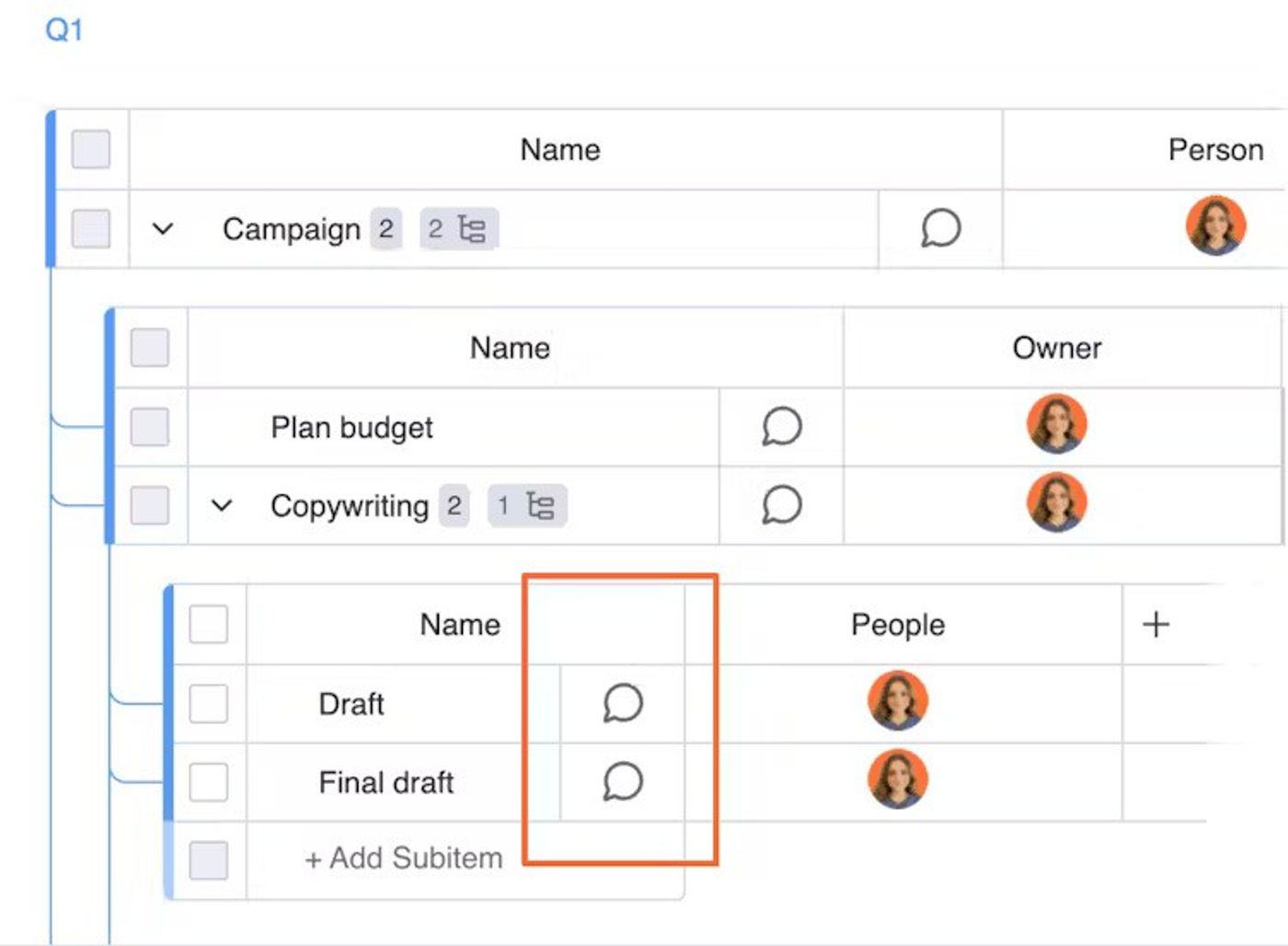Open the Campaign row conversation bubble
Viewport: 1288px width, 946px height.
(x=940, y=228)
